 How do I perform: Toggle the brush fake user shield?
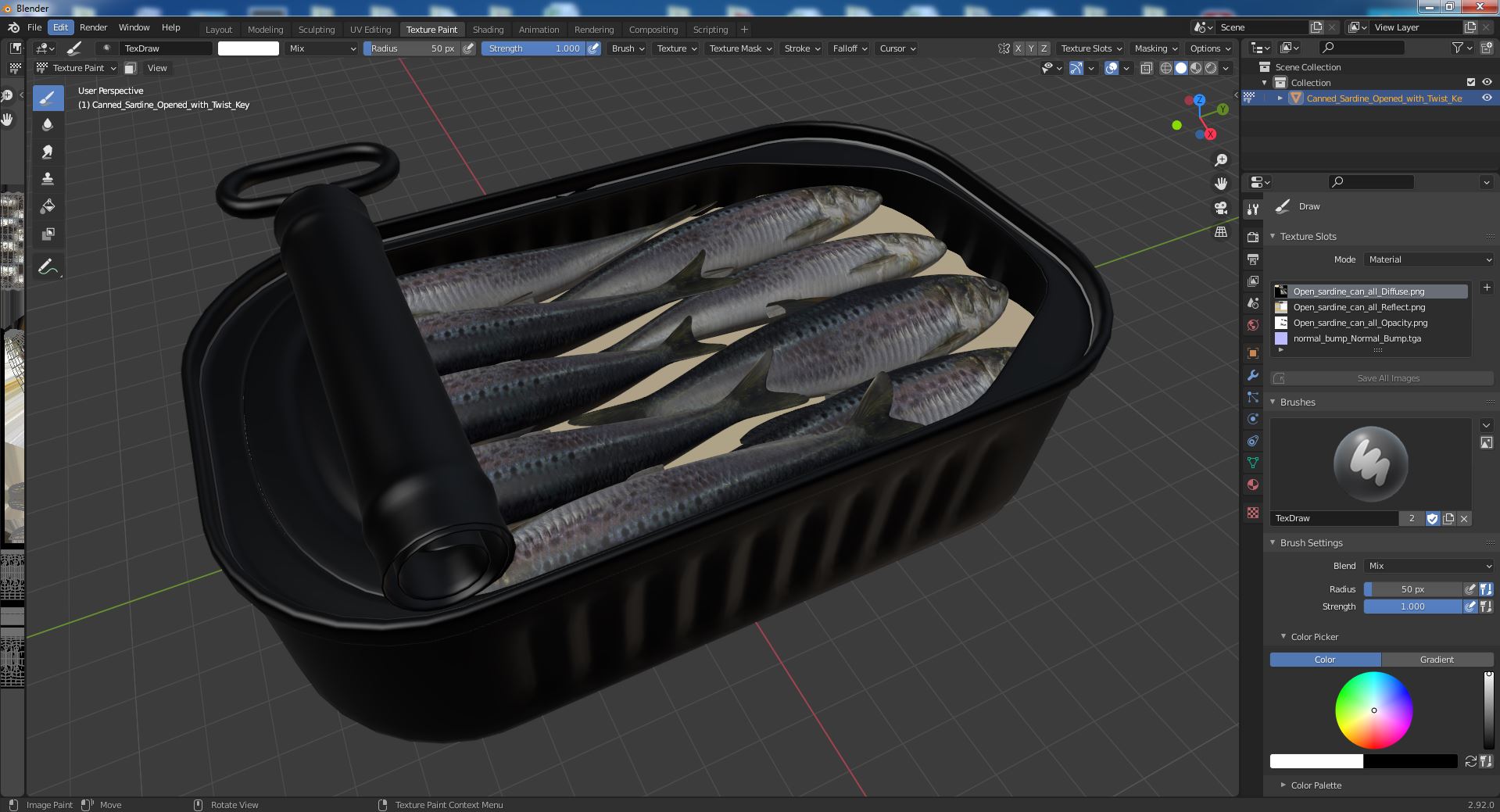[x=1432, y=518]
